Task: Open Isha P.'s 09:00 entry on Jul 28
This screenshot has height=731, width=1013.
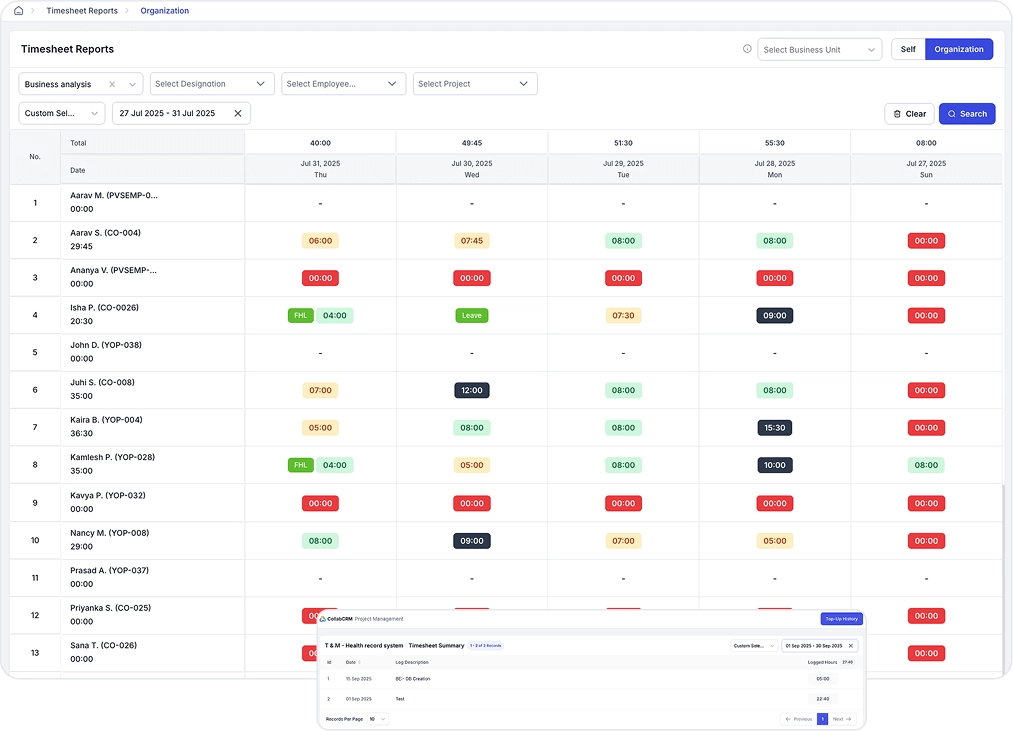Action: (x=775, y=315)
